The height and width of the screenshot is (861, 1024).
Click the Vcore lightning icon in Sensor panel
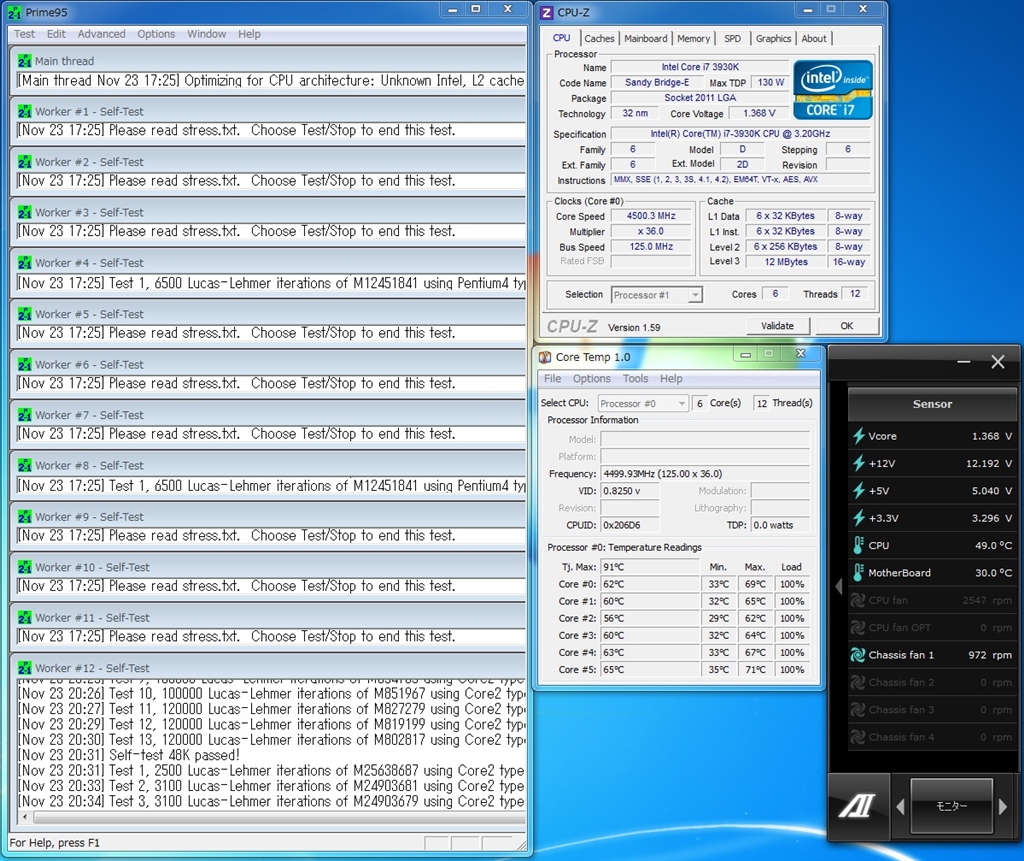click(x=858, y=436)
